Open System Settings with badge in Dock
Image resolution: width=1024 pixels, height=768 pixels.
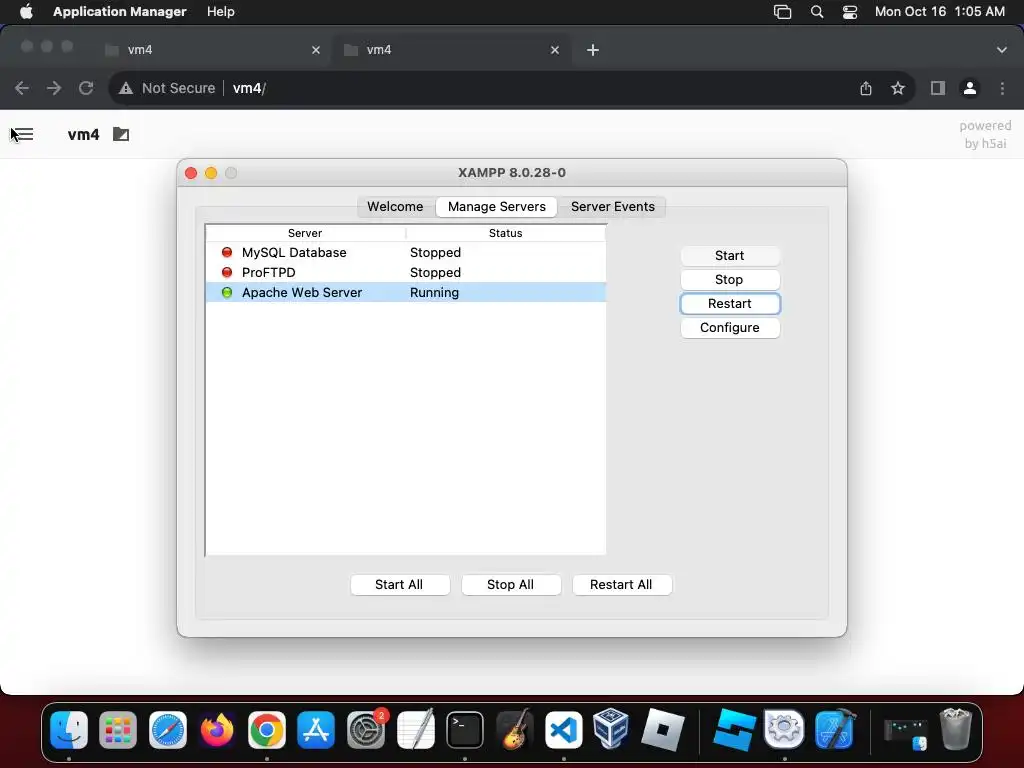(366, 729)
